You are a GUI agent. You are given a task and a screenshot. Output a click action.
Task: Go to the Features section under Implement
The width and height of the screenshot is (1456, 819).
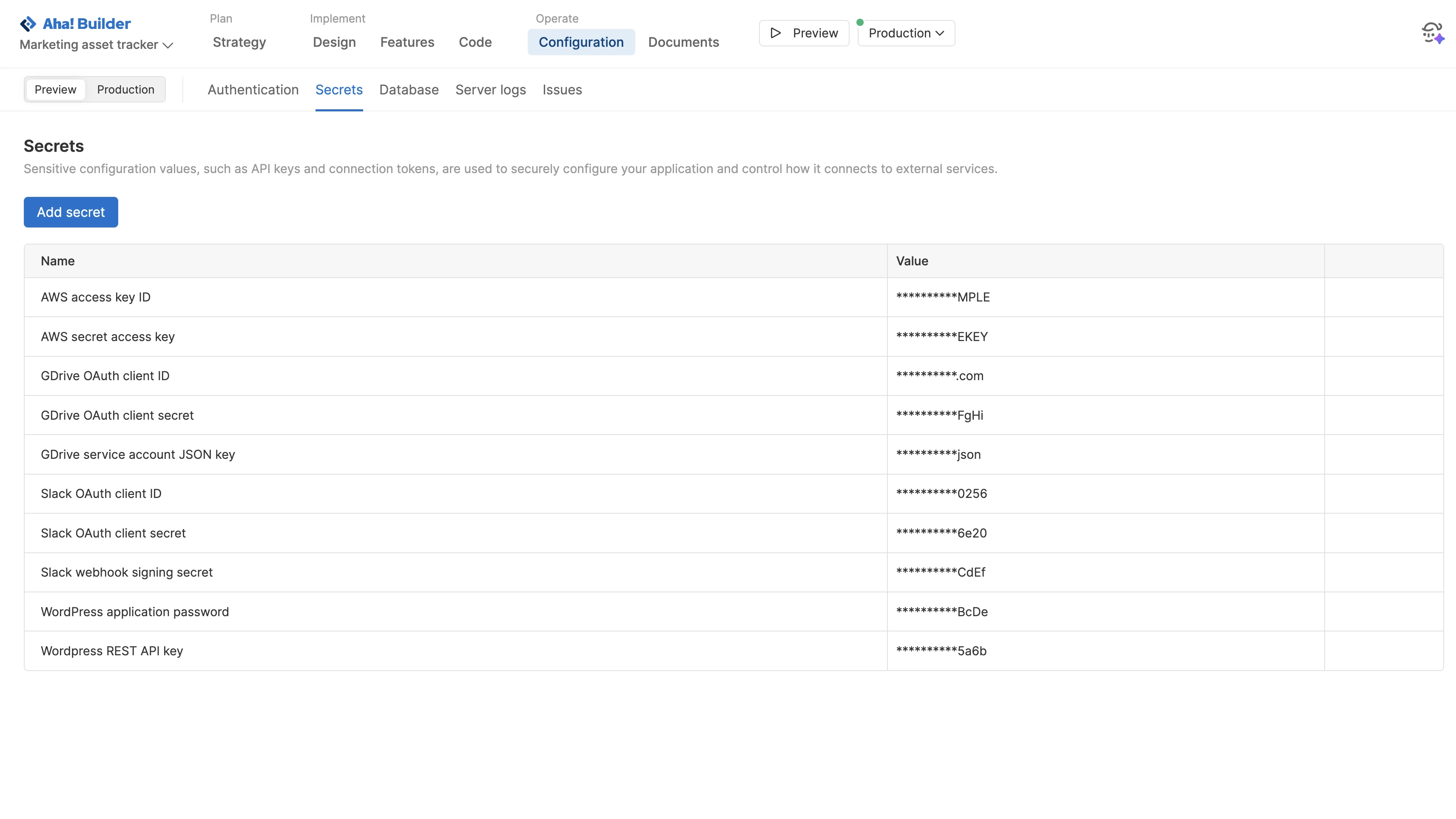[407, 42]
